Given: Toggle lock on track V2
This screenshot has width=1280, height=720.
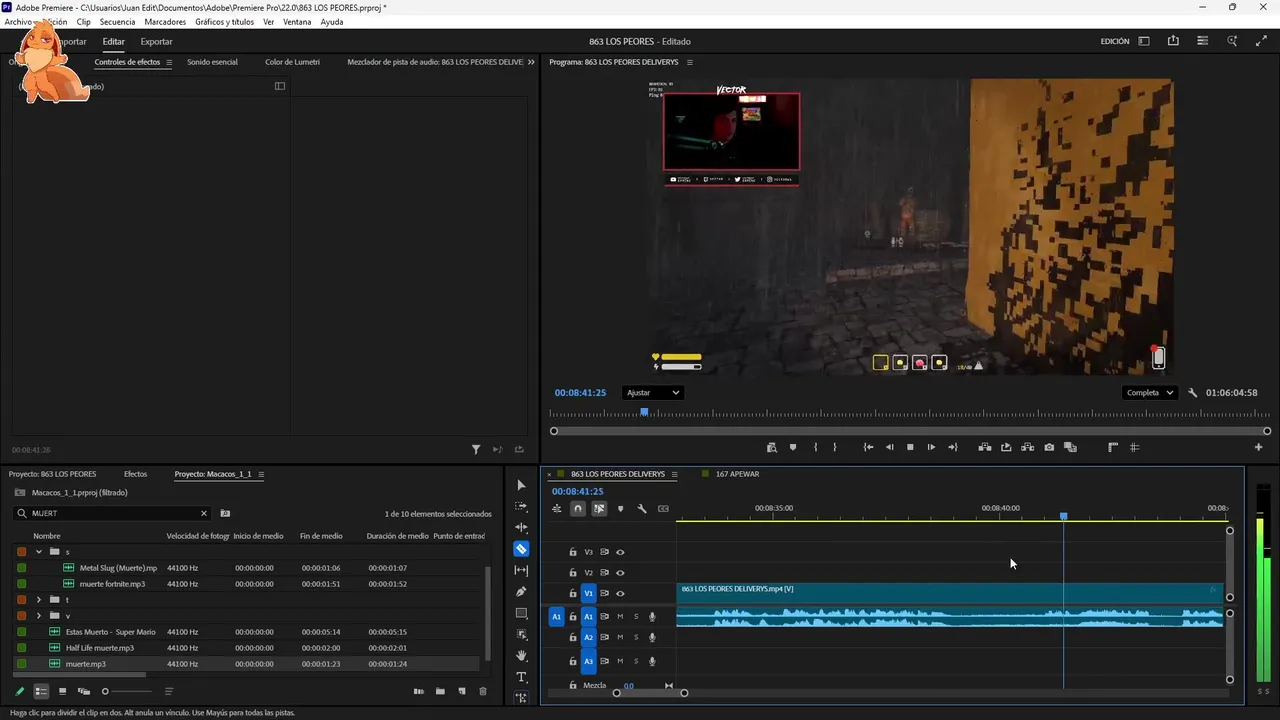Looking at the screenshot, I should (573, 573).
